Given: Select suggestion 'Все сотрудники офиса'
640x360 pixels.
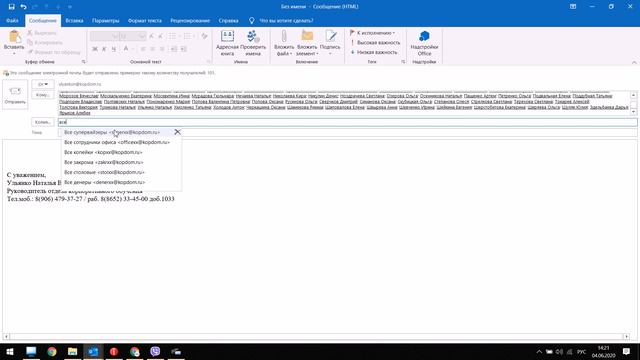Looking at the screenshot, I should (121, 142).
